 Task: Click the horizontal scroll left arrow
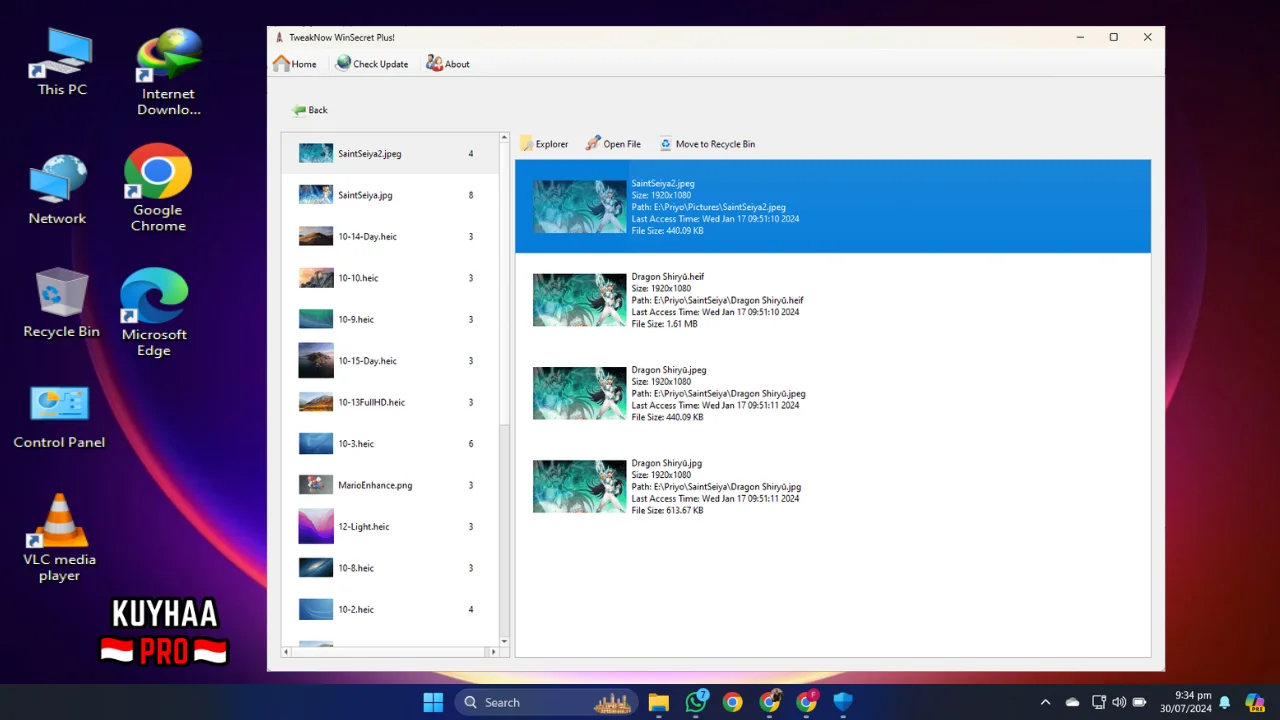tap(287, 652)
